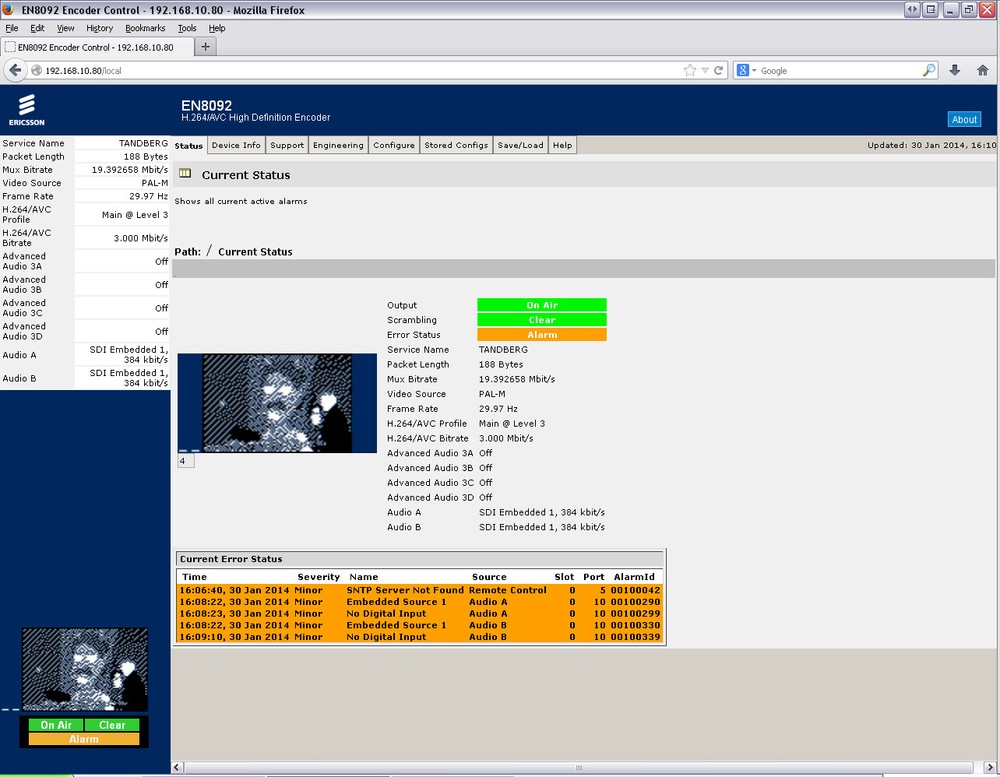The image size is (1000, 777).
Task: Open the Bookmarks menu
Action: pyautogui.click(x=144, y=28)
